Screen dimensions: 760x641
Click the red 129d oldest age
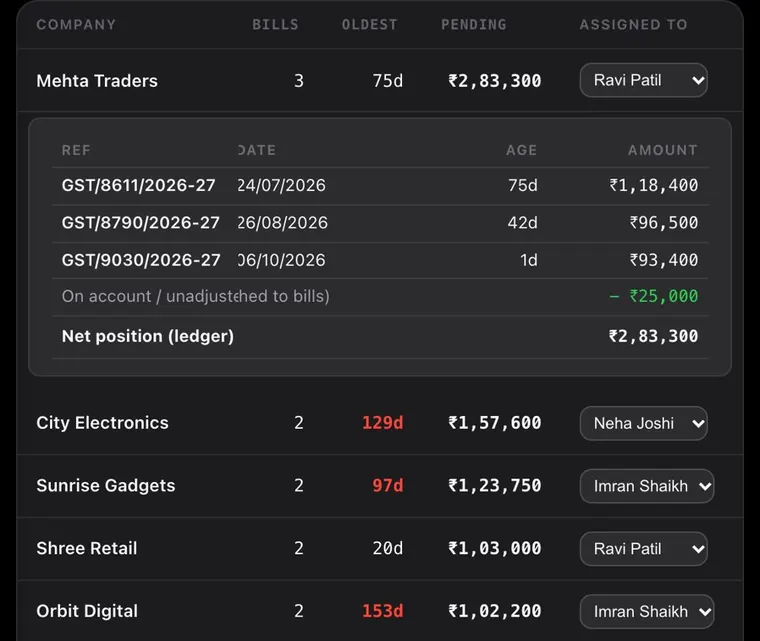point(382,423)
